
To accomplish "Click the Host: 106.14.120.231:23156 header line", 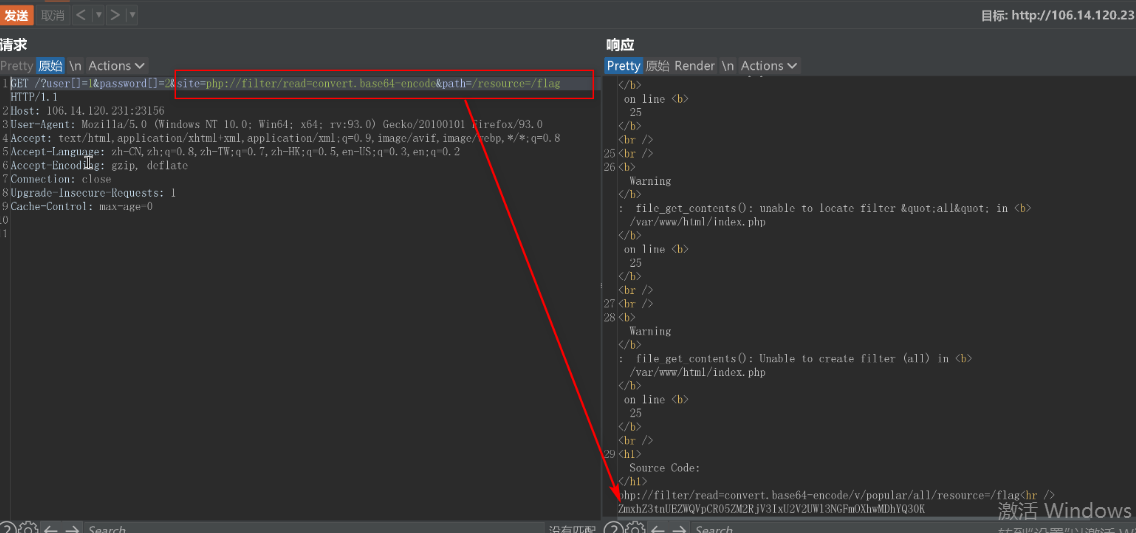I will [x=87, y=111].
